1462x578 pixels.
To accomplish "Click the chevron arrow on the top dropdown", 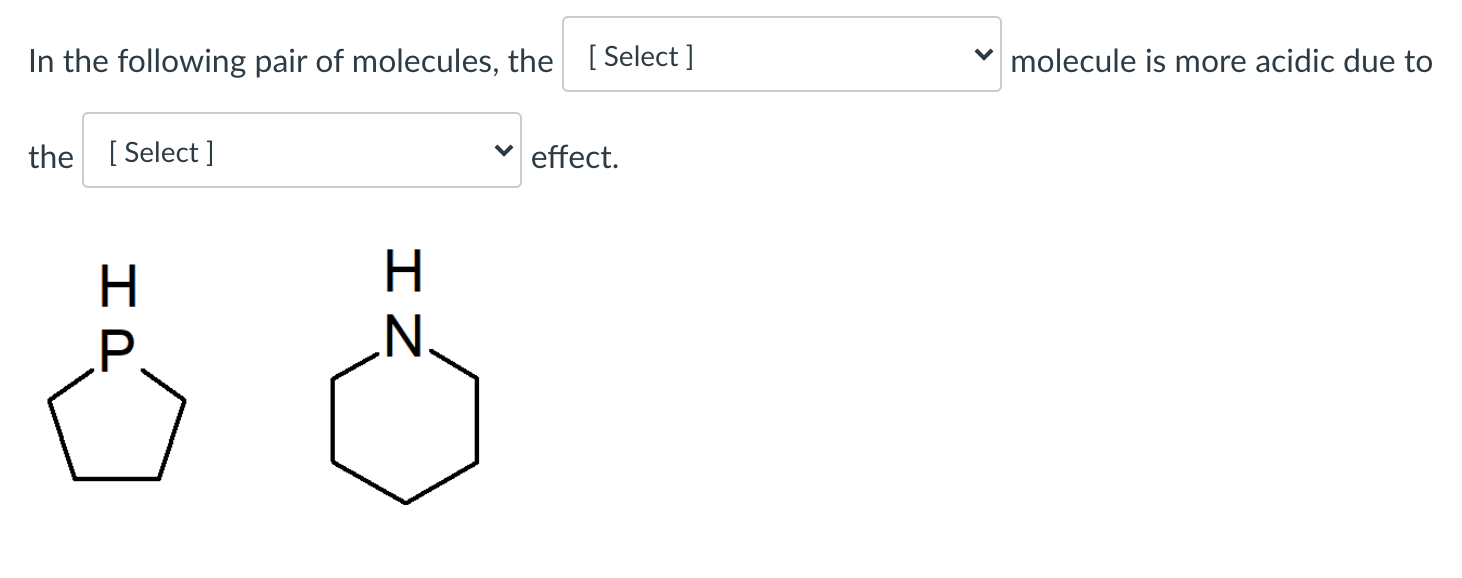I will pos(985,55).
